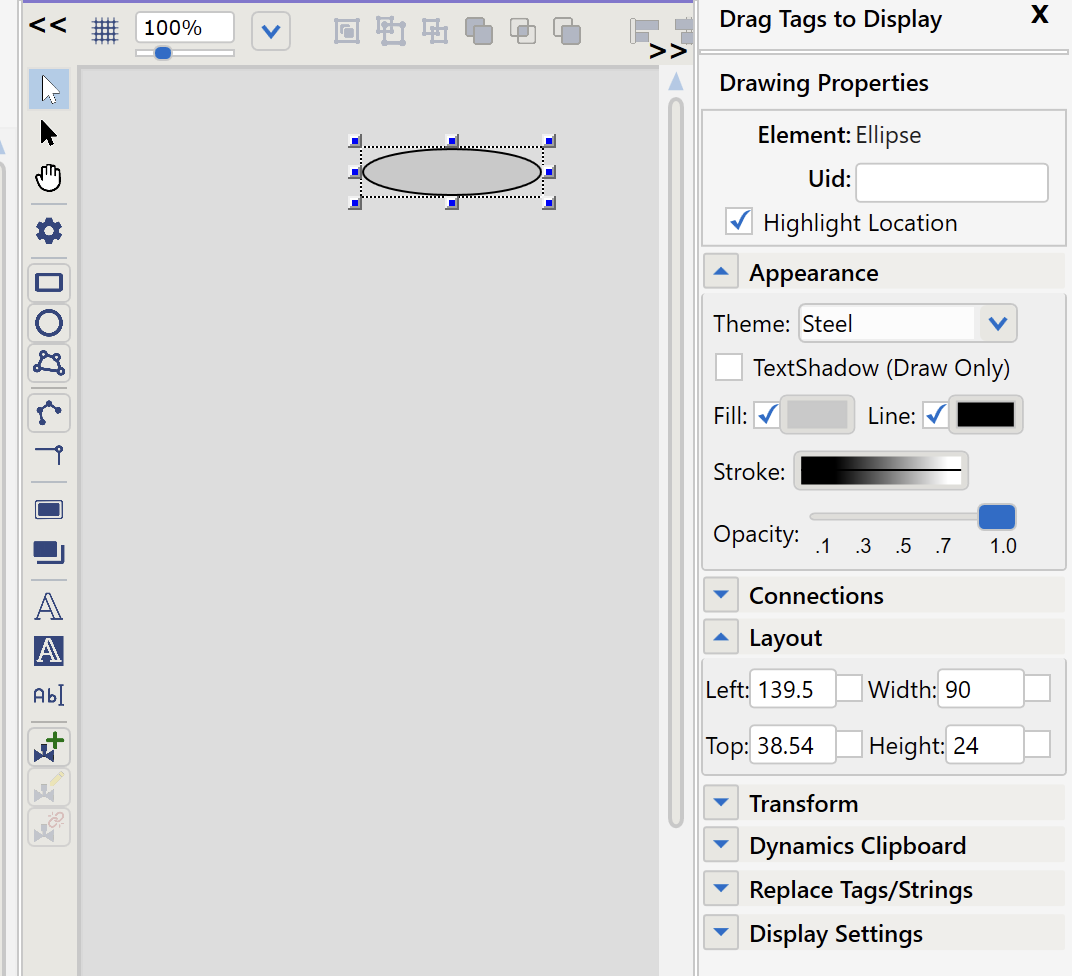Collapse the left panel with << button
The height and width of the screenshot is (976, 1072).
48,25
